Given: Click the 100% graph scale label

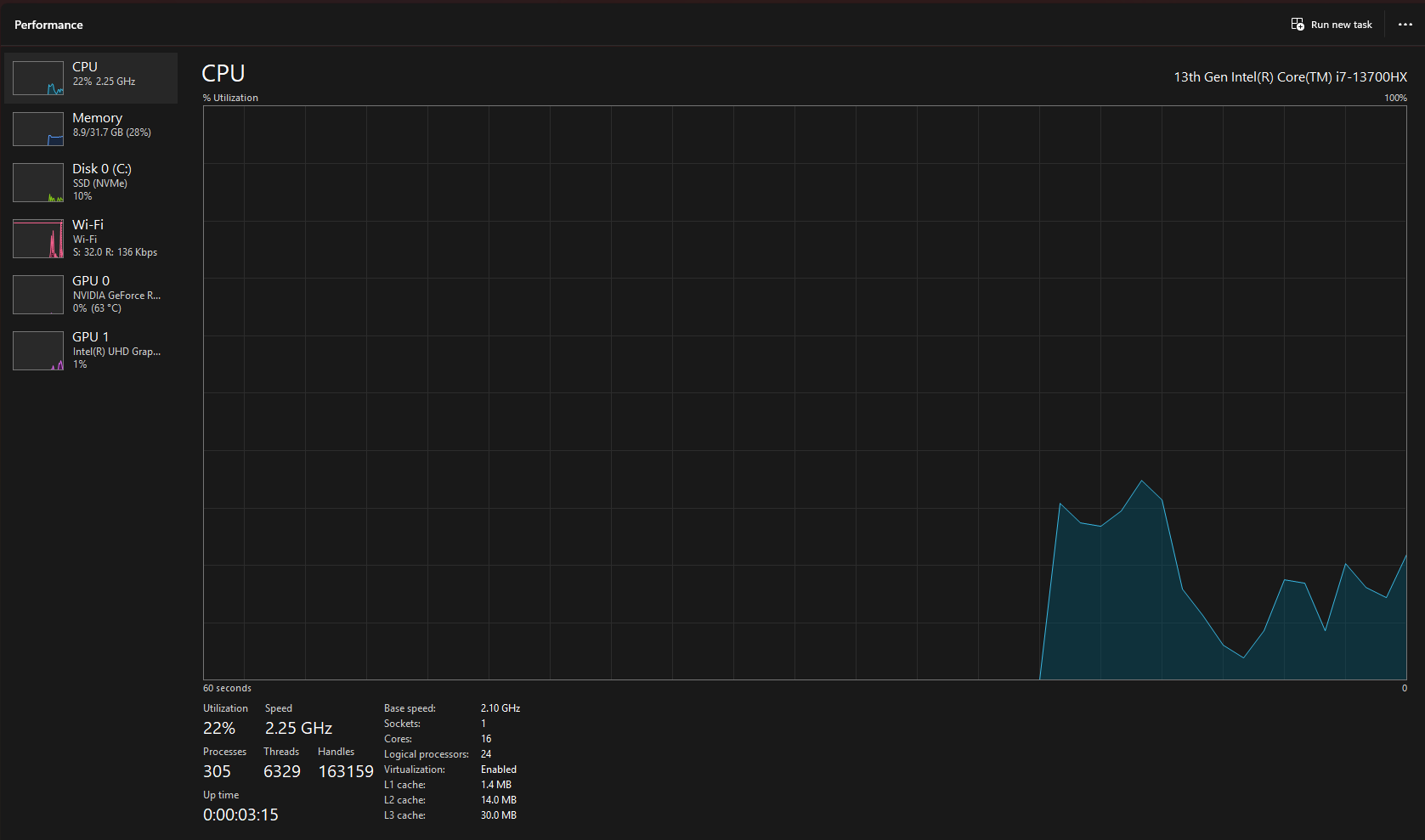Looking at the screenshot, I should (x=1395, y=98).
